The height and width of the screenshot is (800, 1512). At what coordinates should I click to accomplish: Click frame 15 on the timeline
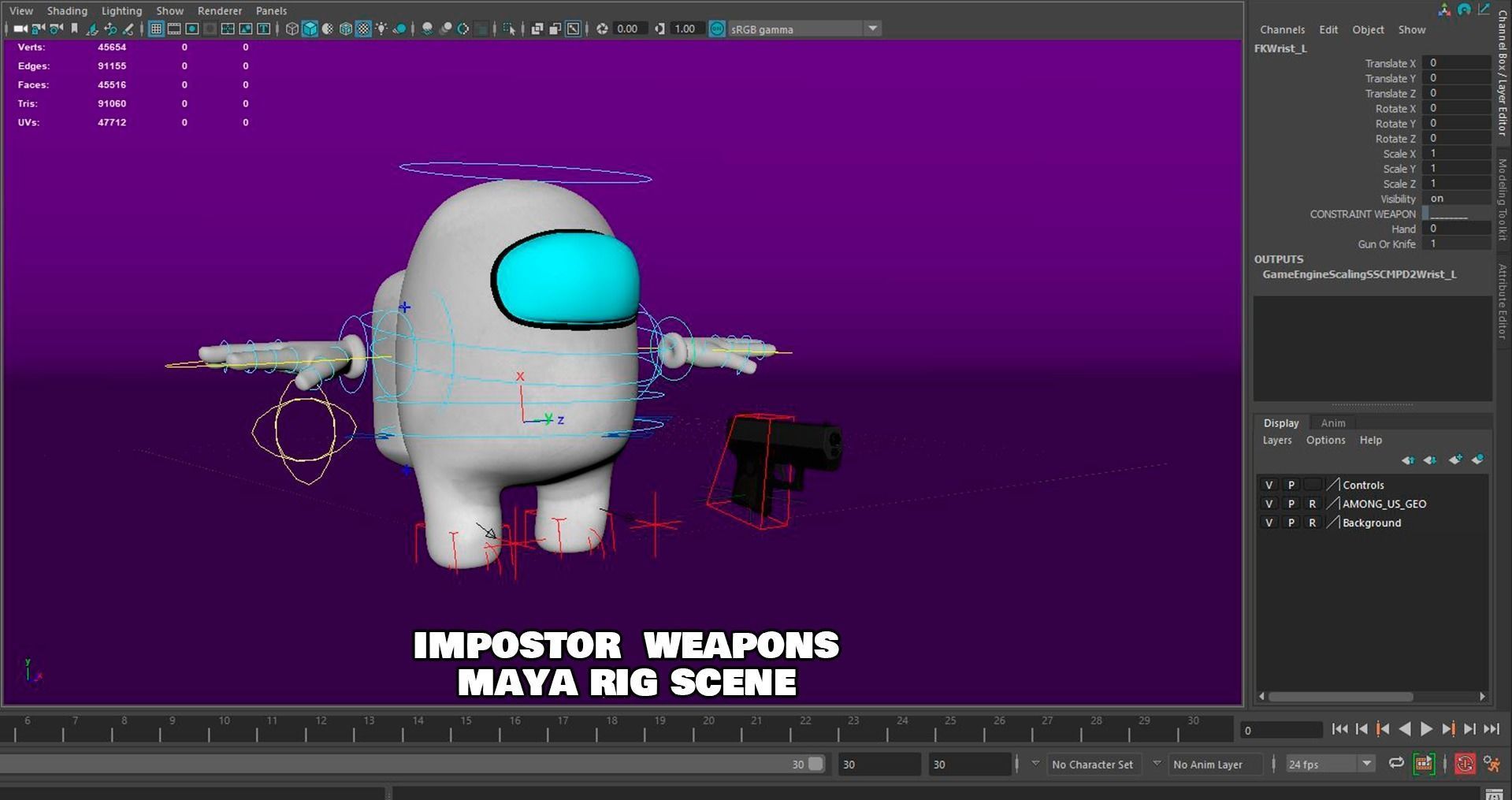coord(466,731)
